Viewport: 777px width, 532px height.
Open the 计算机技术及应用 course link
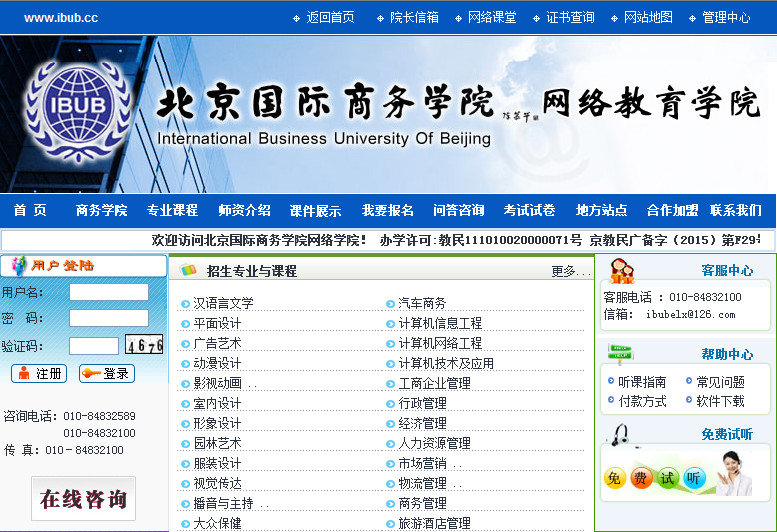pyautogui.click(x=446, y=363)
